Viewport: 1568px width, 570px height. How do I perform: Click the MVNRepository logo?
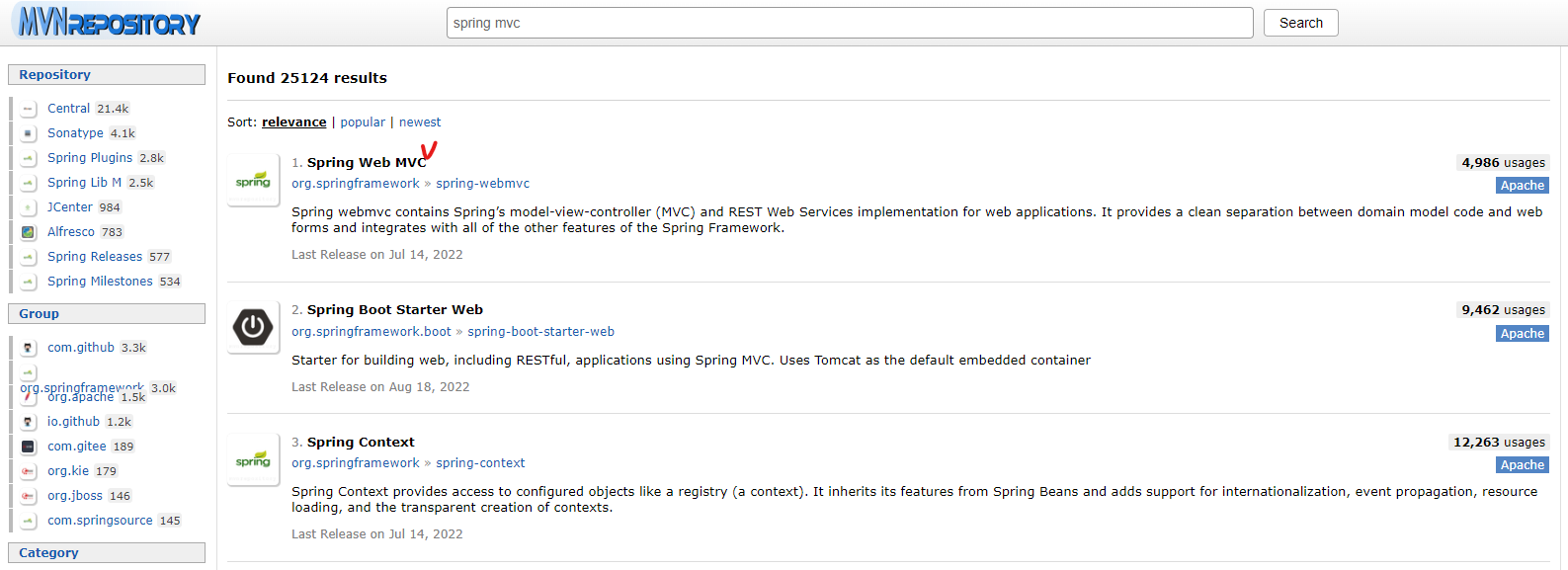pyautogui.click(x=109, y=23)
